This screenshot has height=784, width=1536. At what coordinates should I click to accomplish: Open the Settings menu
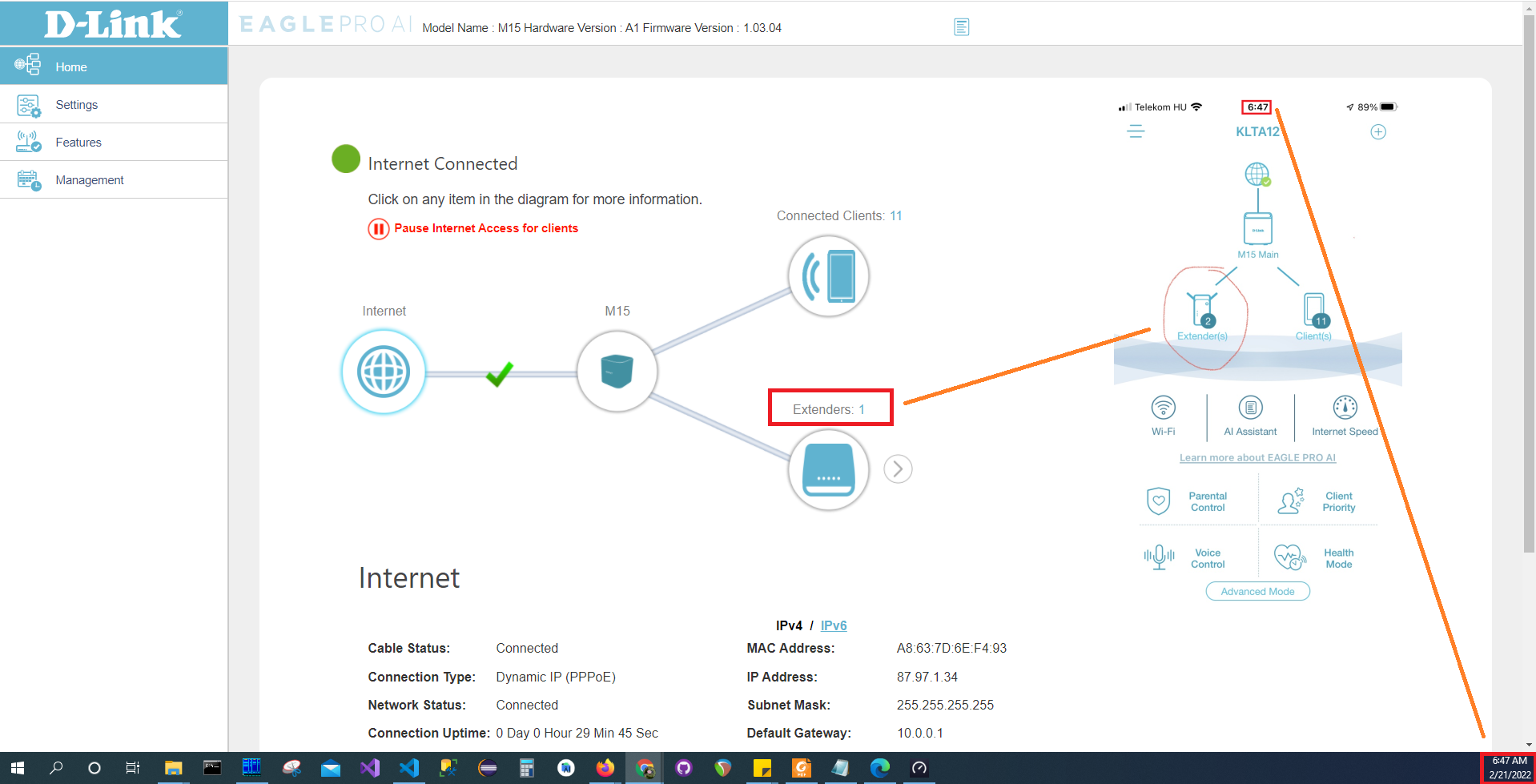(114, 105)
